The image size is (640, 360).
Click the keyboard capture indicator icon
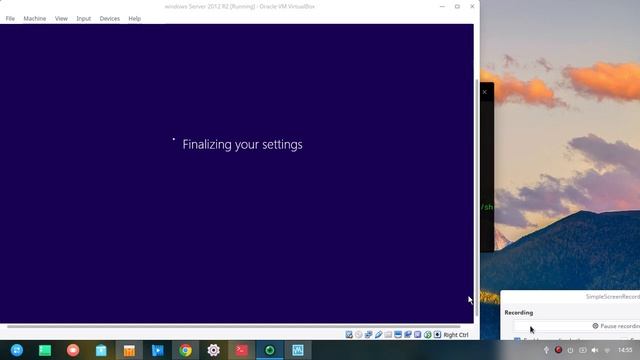437,335
